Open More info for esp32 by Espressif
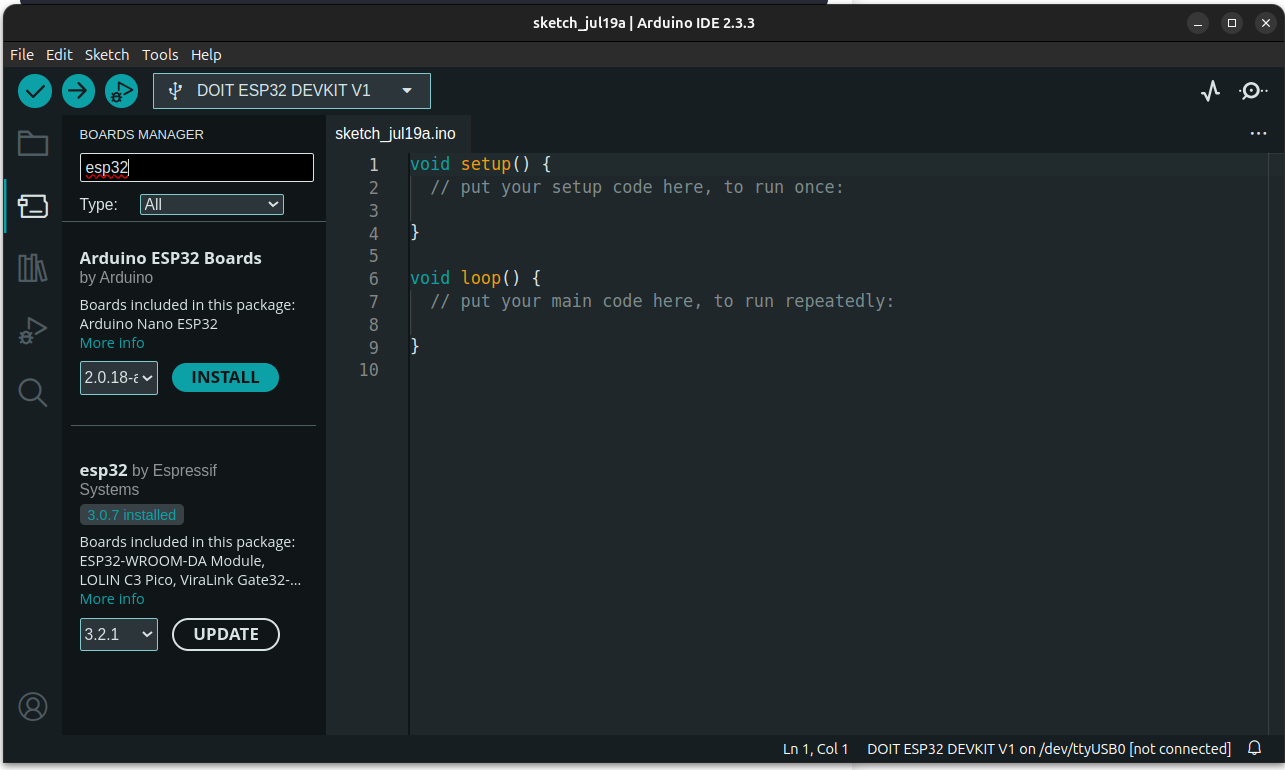Screen dimensions: 1285x770 pos(112,599)
